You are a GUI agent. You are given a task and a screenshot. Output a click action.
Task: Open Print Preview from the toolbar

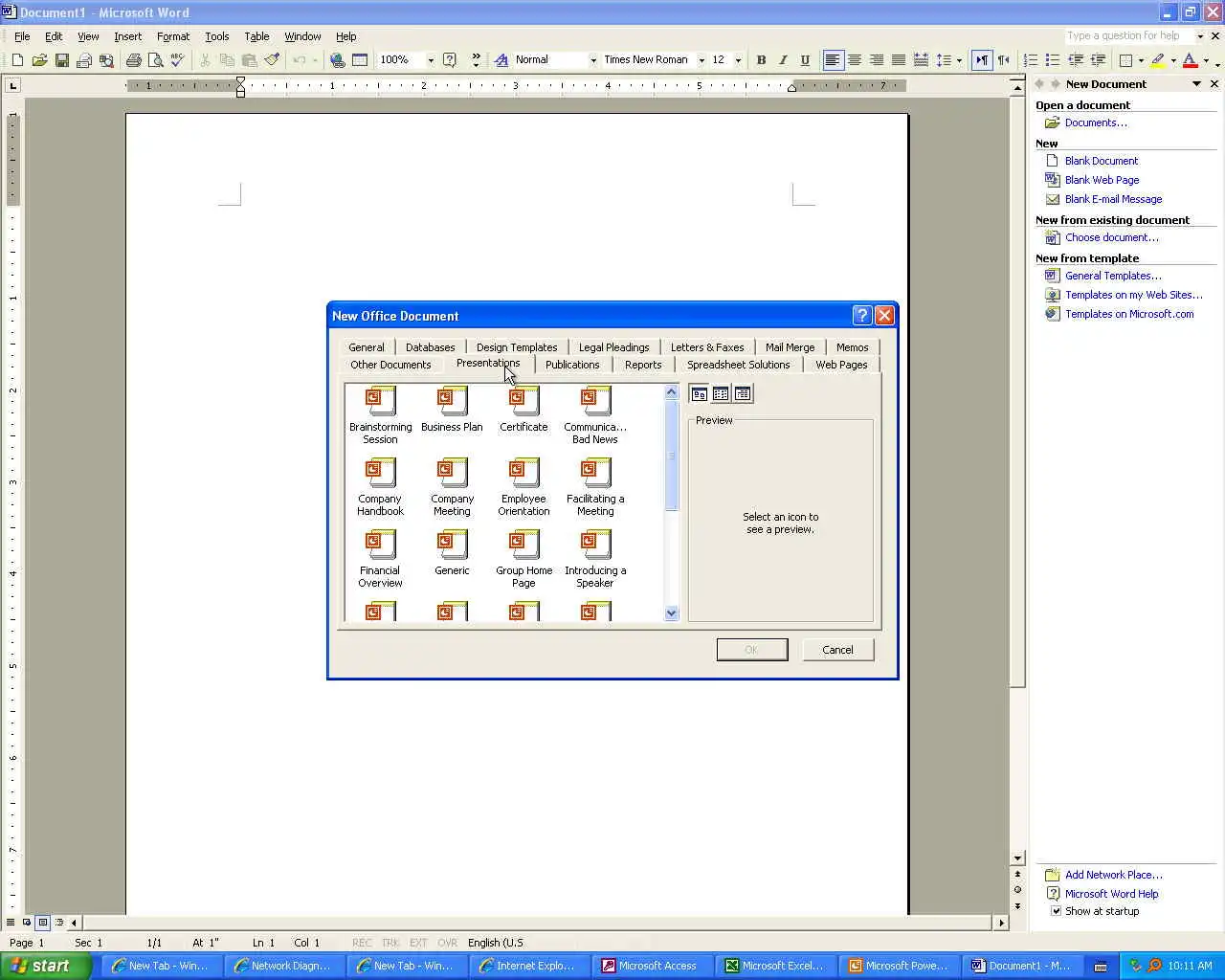pyautogui.click(x=156, y=60)
